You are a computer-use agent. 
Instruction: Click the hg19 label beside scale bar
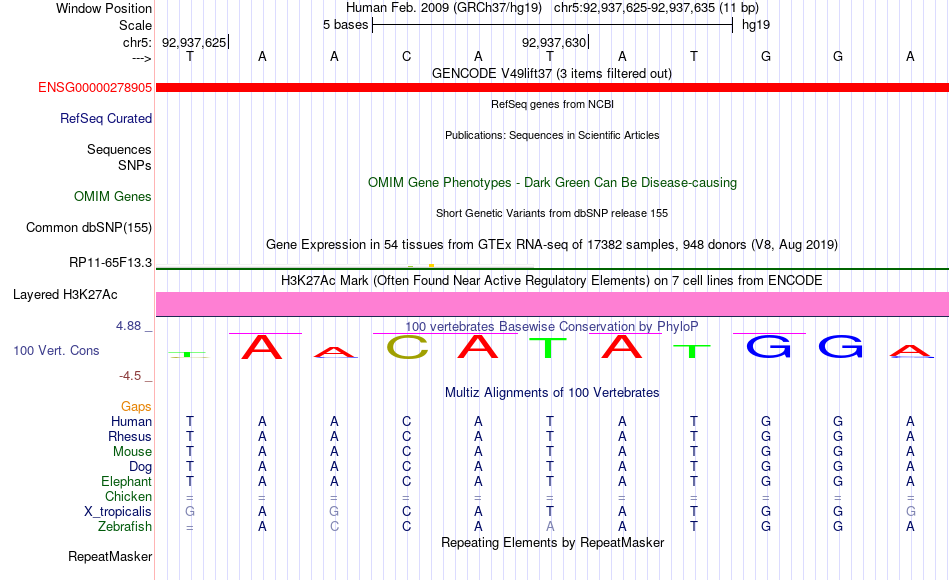coord(756,25)
